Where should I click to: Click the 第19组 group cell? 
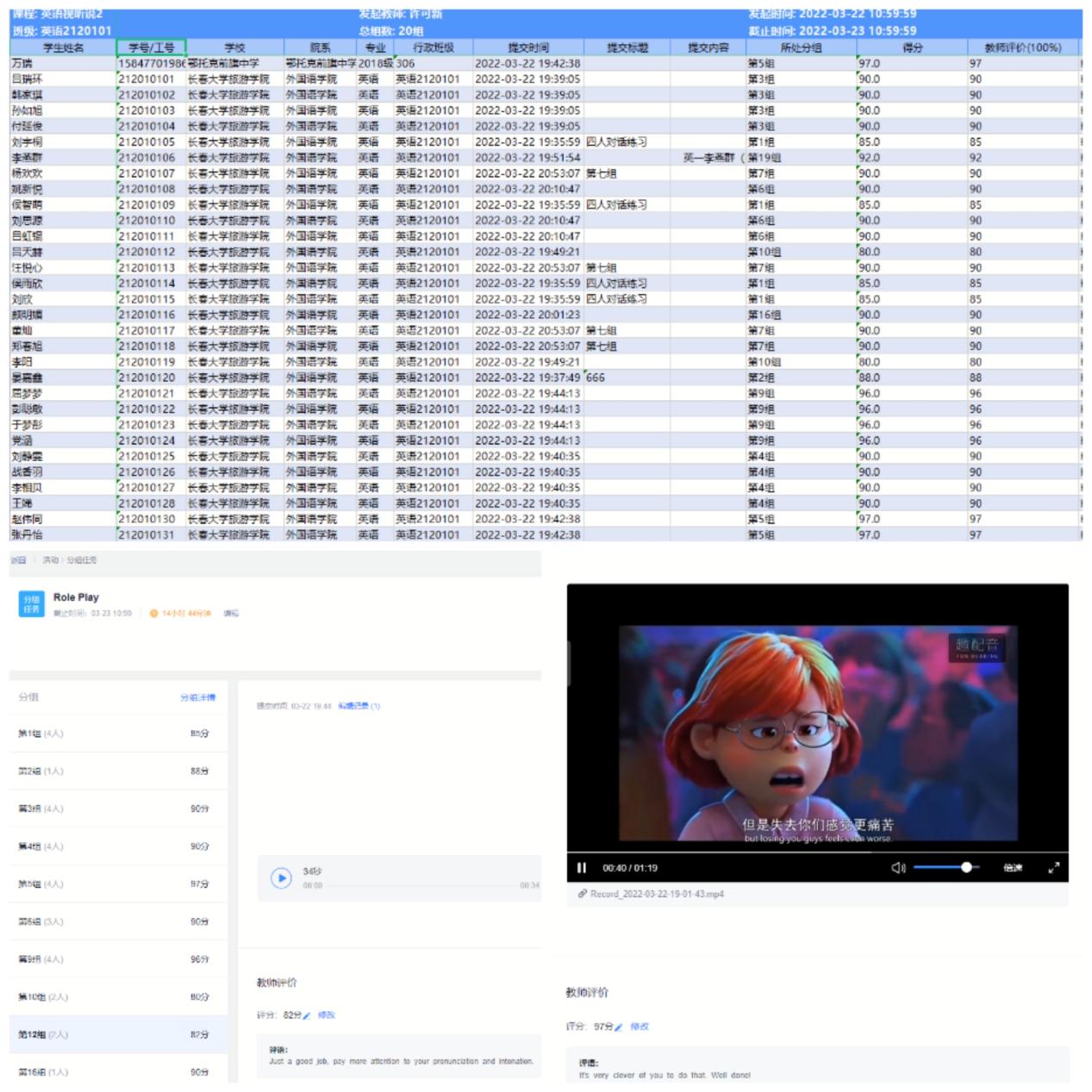point(801,158)
